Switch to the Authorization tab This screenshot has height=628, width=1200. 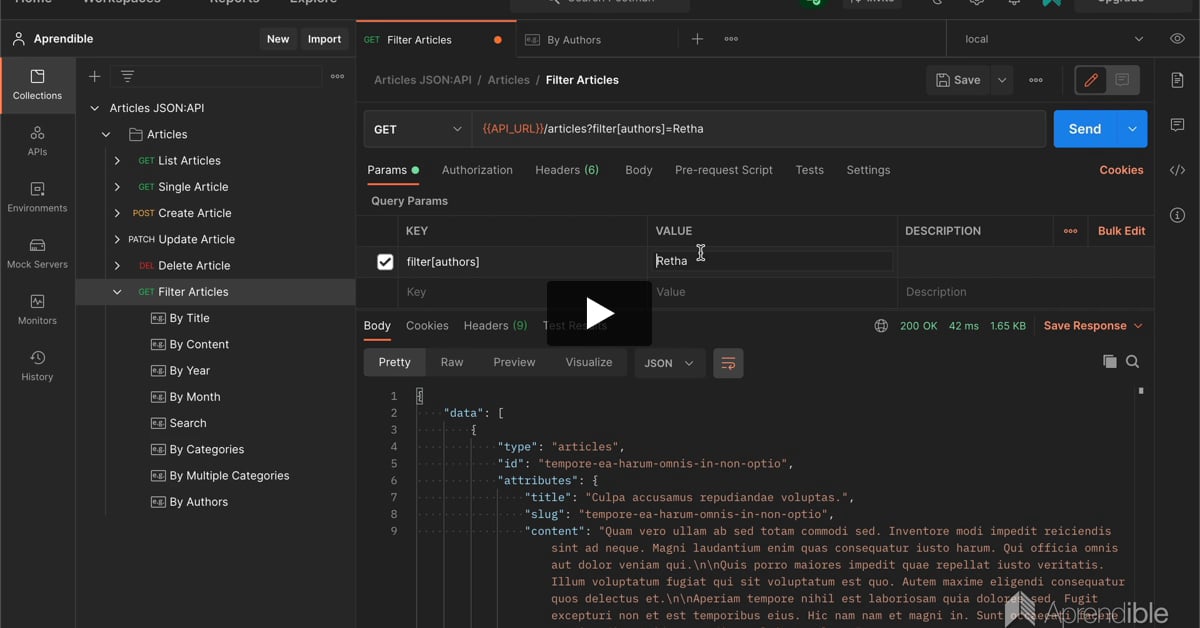pos(477,170)
